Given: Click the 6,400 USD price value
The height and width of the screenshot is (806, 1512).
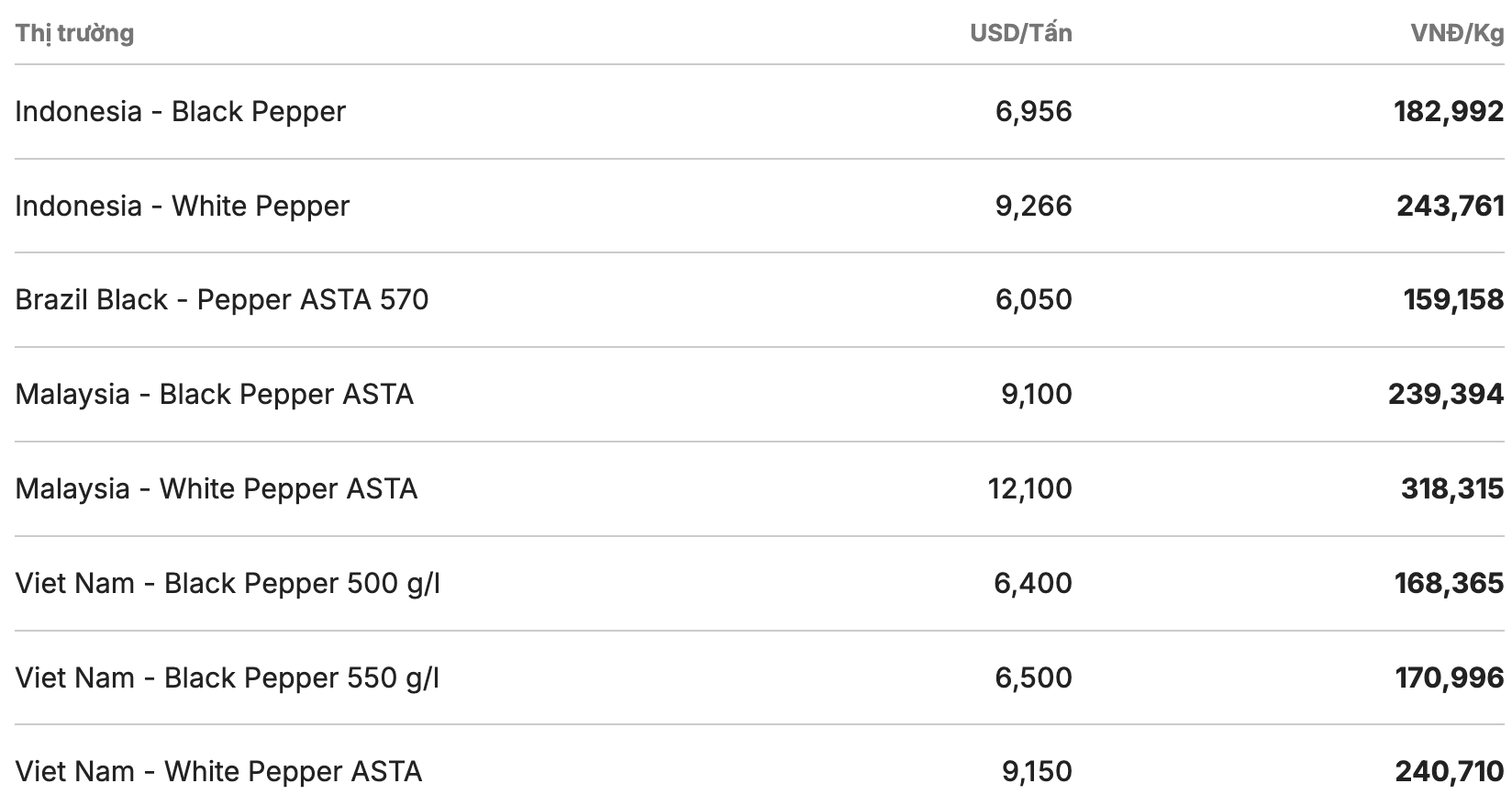Looking at the screenshot, I should pyautogui.click(x=1032, y=583).
